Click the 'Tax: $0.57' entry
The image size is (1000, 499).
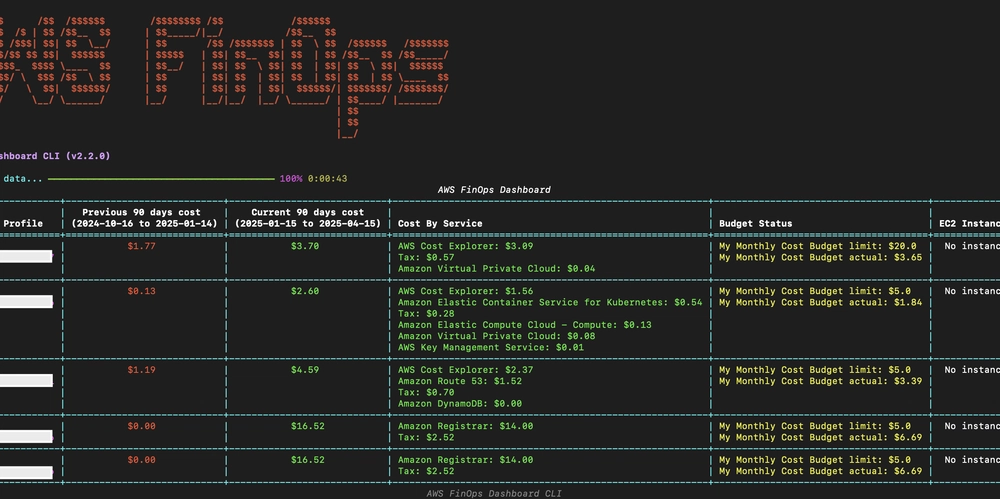pos(426,257)
